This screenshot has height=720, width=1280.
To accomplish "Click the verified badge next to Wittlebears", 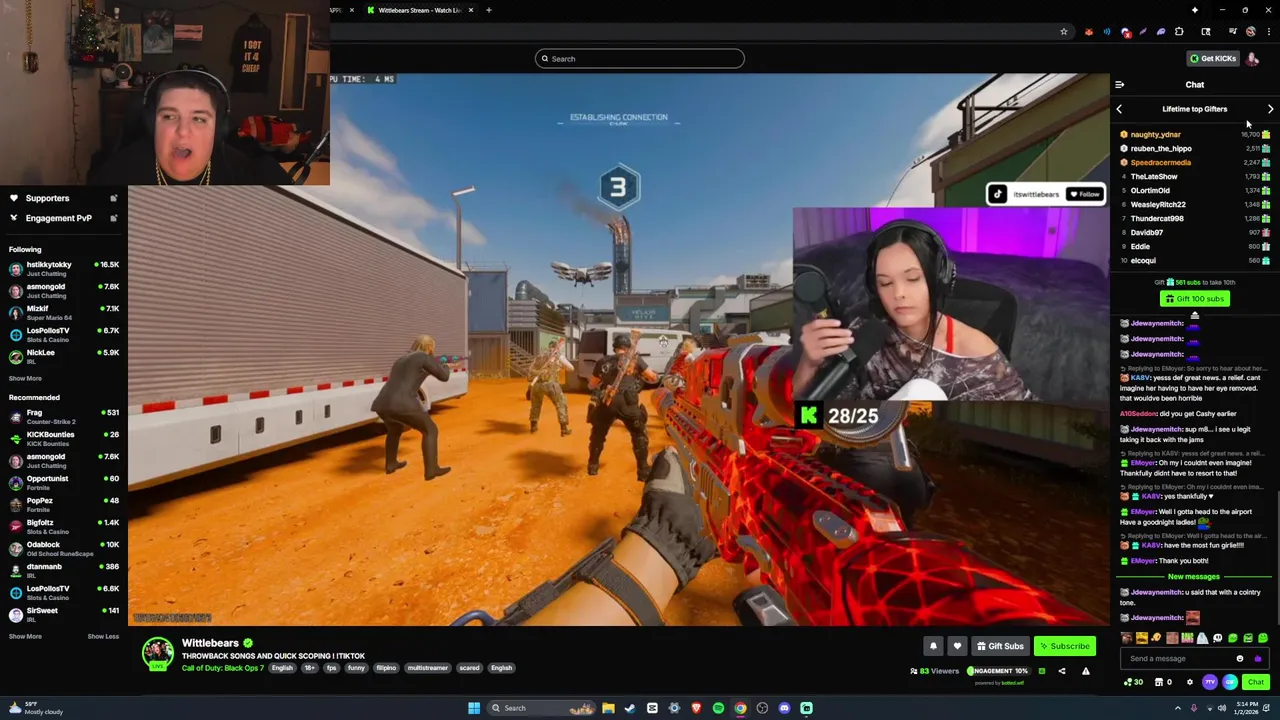I will [x=248, y=643].
